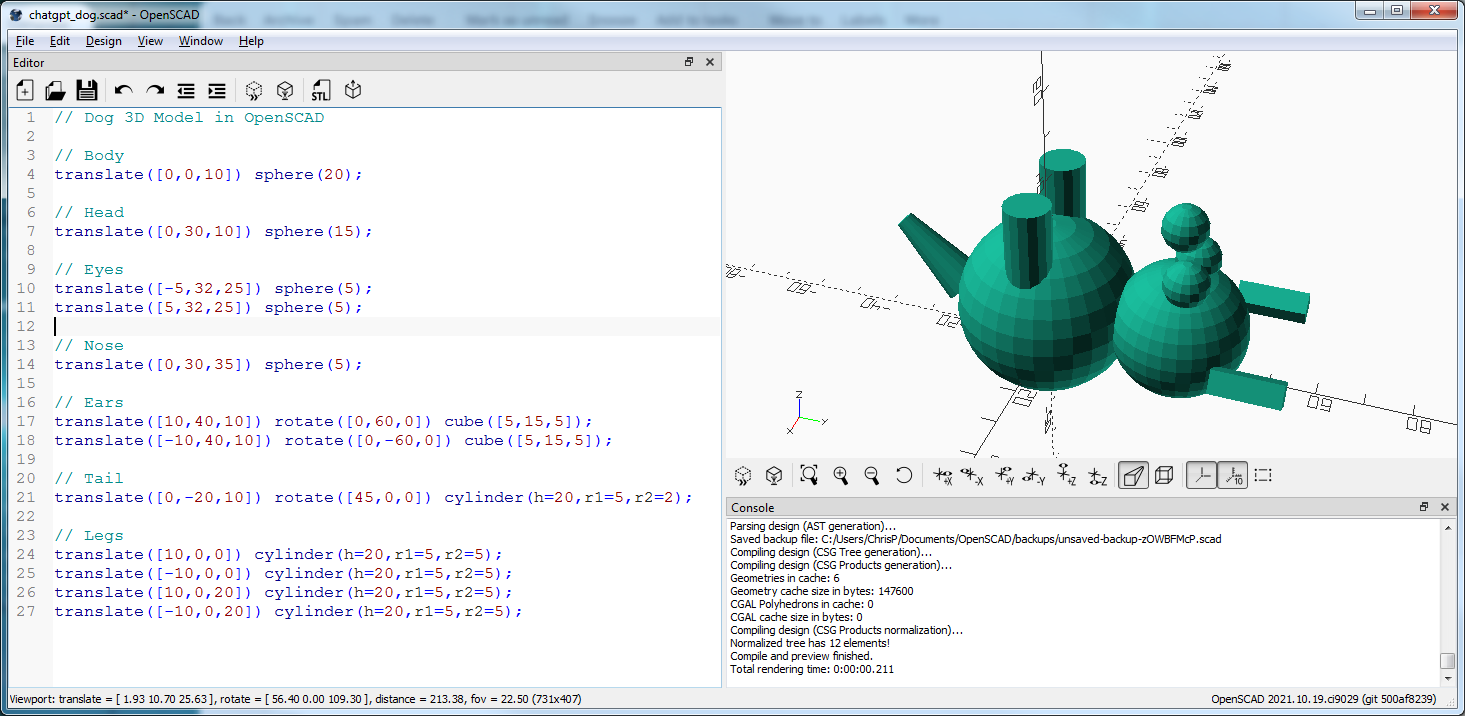Click the Preview icon in editor toolbar
The height and width of the screenshot is (716, 1465).
click(254, 90)
